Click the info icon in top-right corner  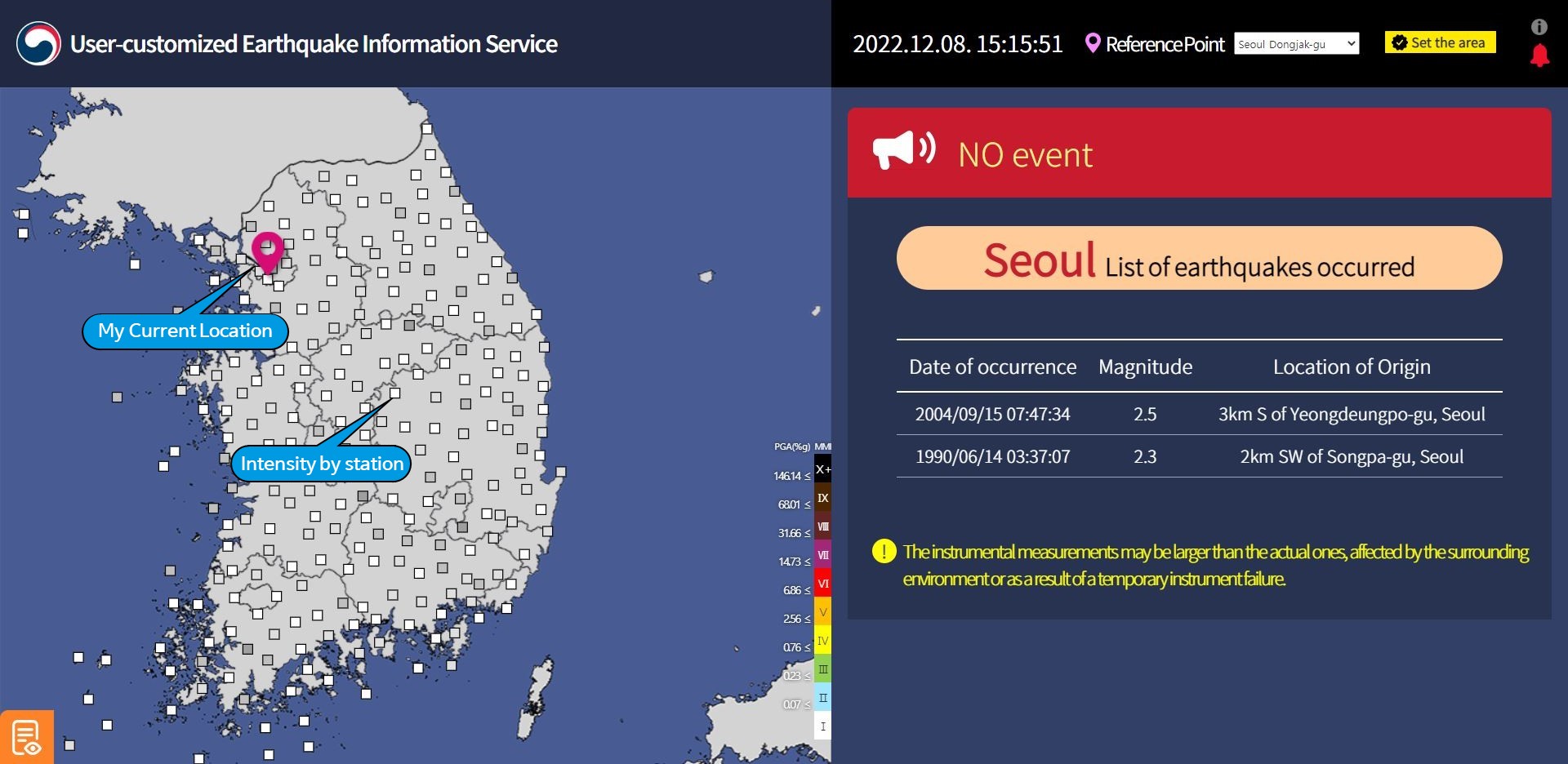pos(1539,27)
